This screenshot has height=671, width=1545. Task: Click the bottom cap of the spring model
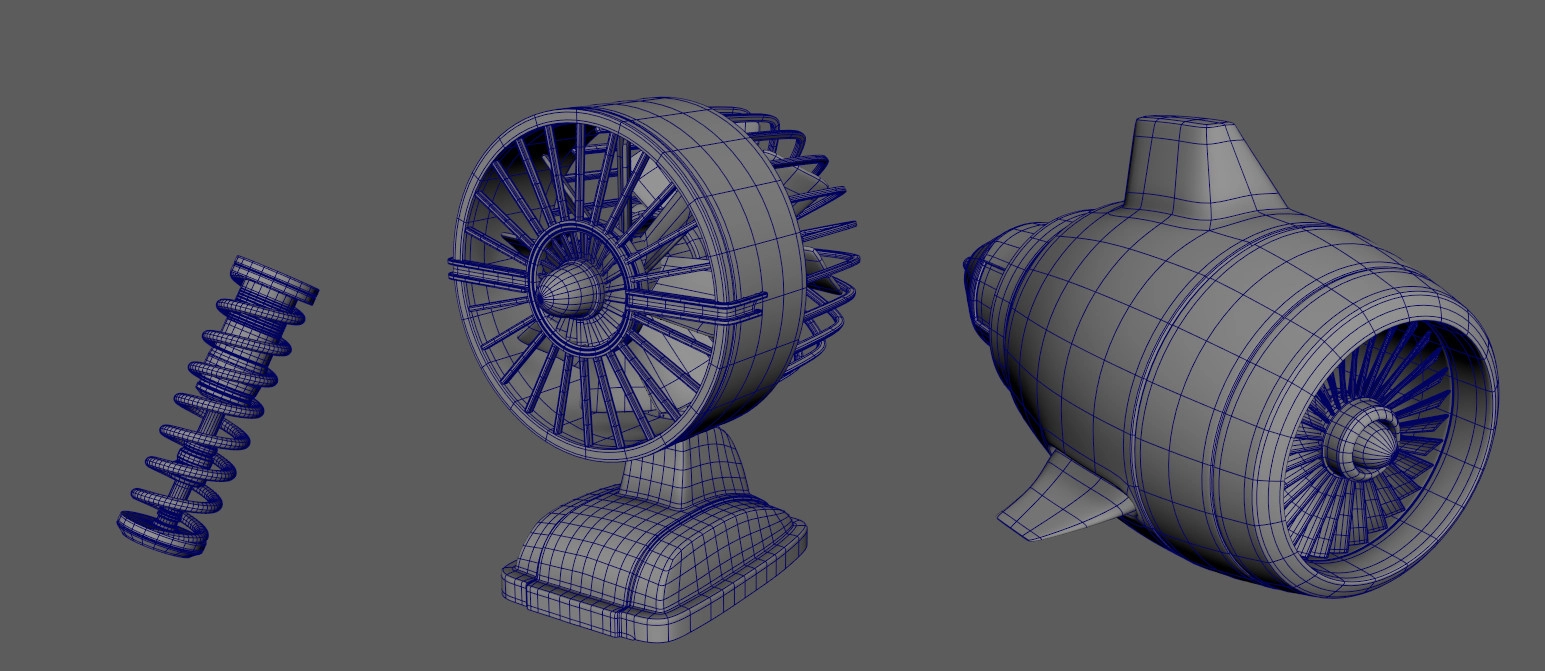162,533
